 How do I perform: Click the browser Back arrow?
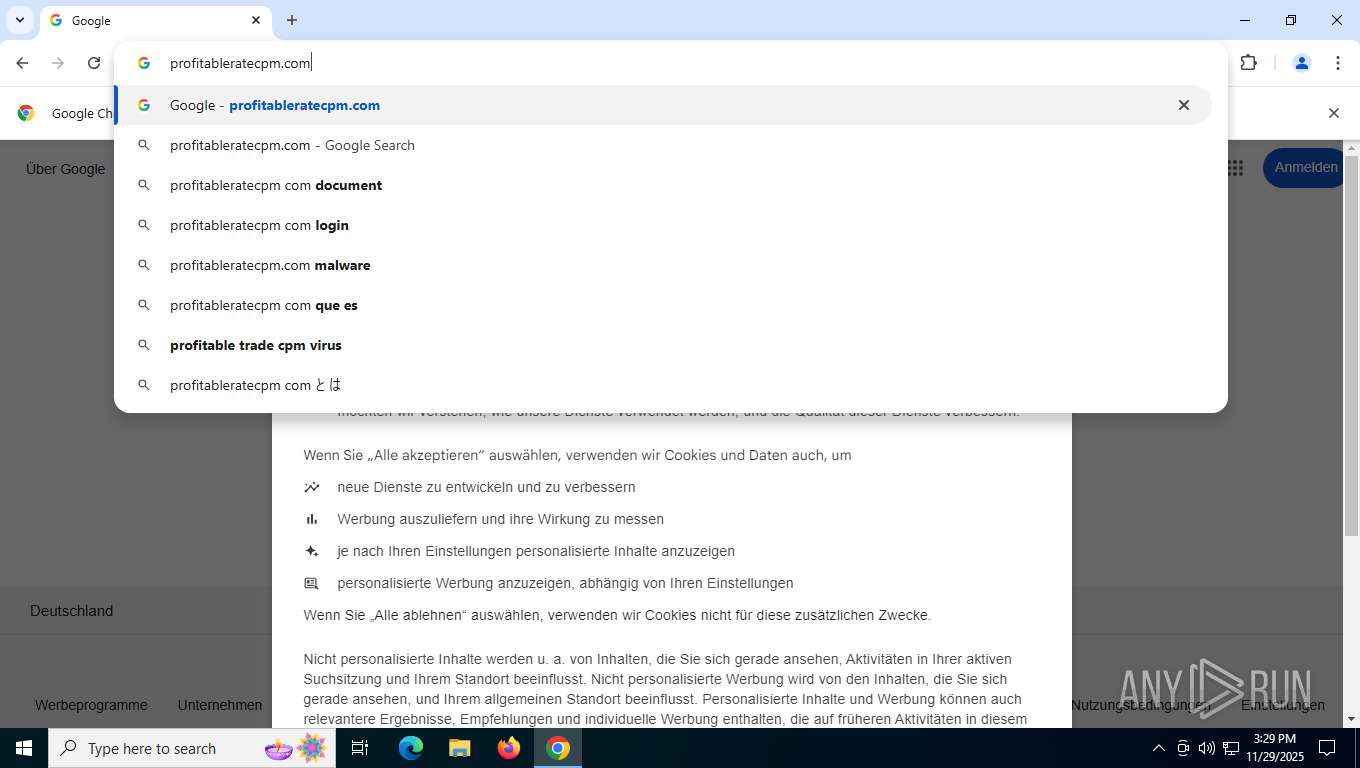(22, 63)
